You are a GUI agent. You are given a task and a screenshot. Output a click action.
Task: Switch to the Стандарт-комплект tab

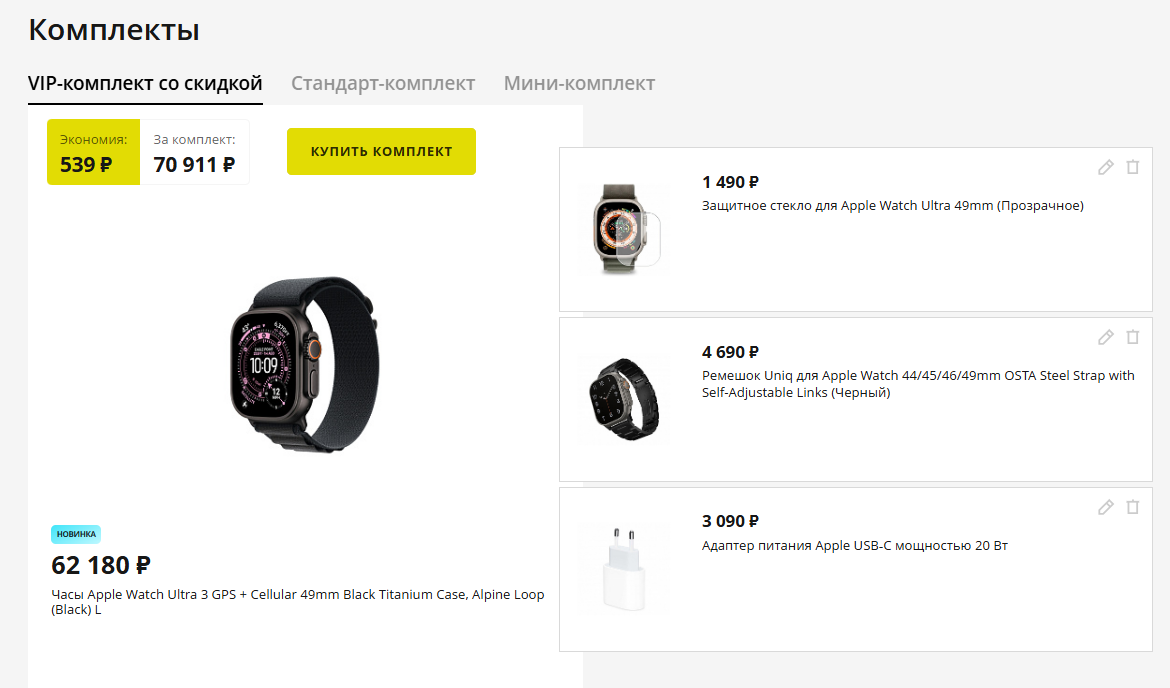coord(383,83)
